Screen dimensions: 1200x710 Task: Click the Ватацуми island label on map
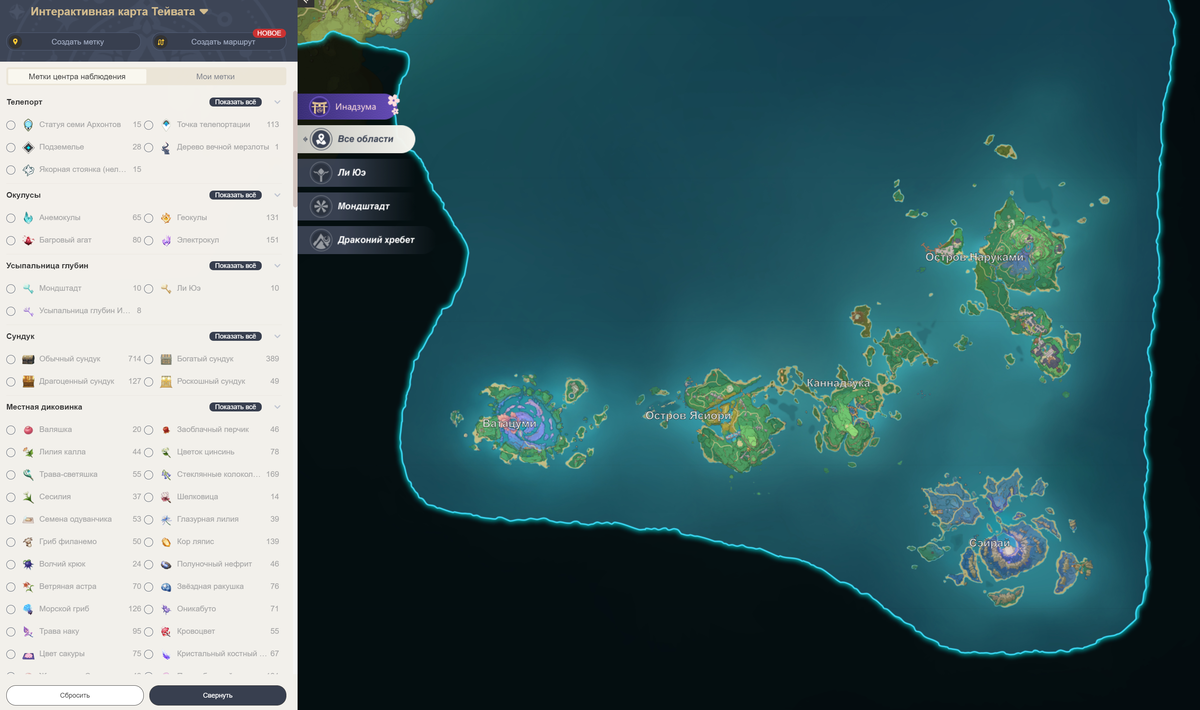click(510, 424)
